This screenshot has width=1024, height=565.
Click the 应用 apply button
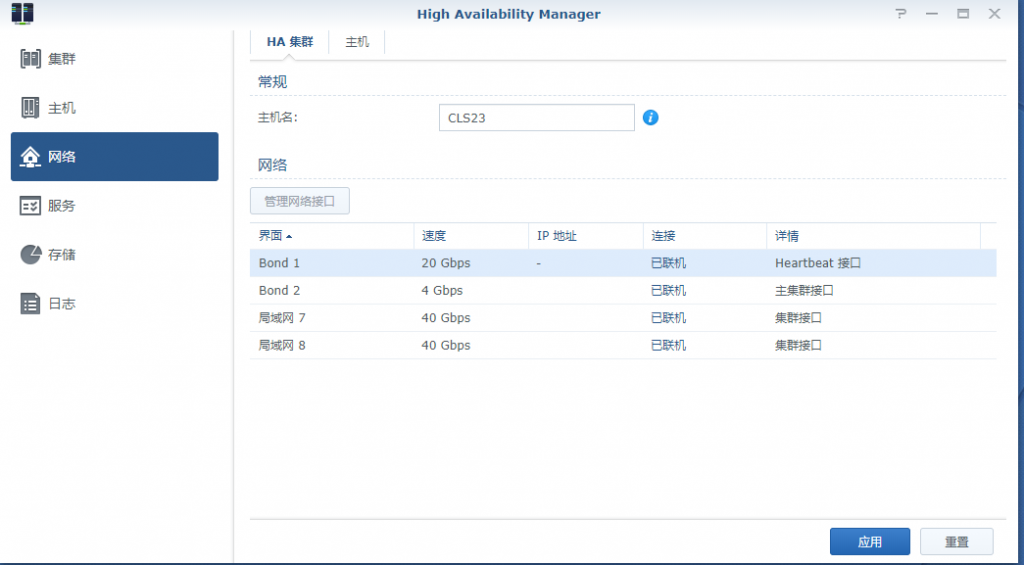click(x=870, y=541)
